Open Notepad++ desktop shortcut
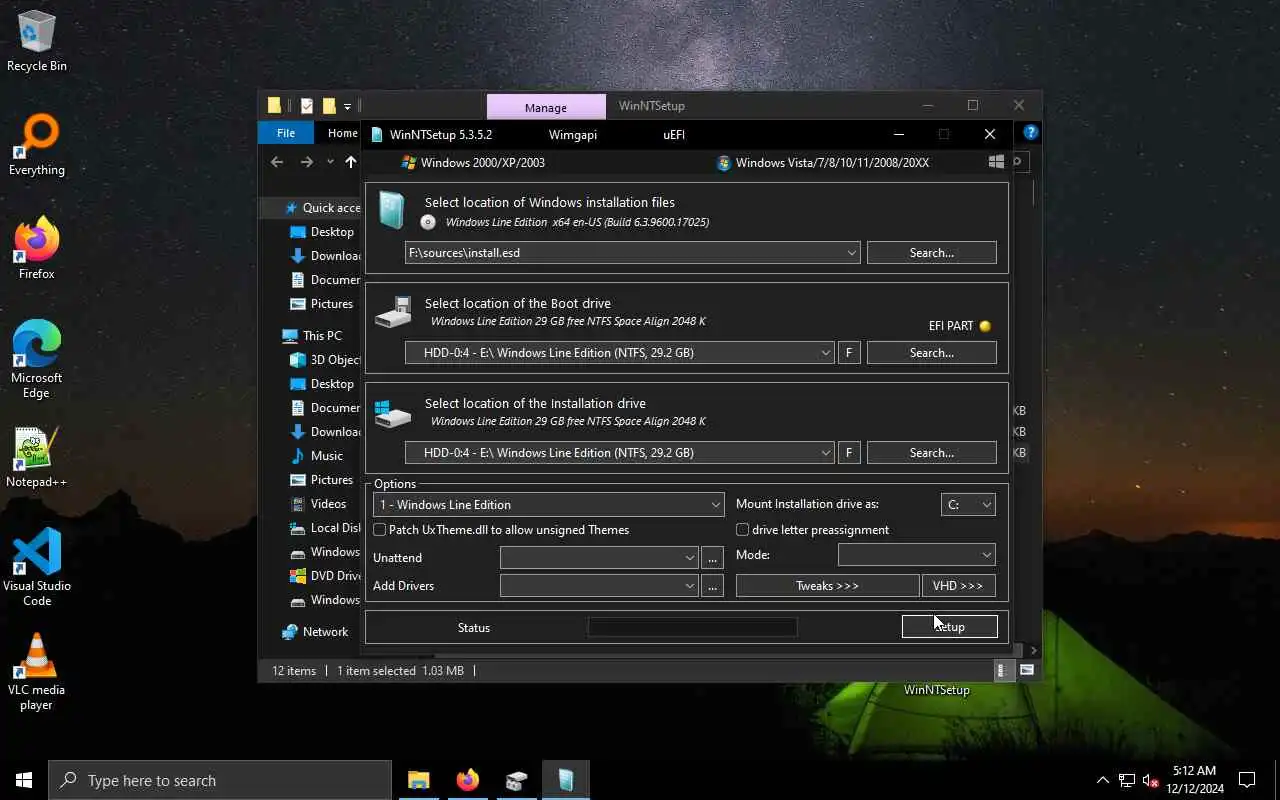This screenshot has width=1280, height=800. click(x=37, y=458)
